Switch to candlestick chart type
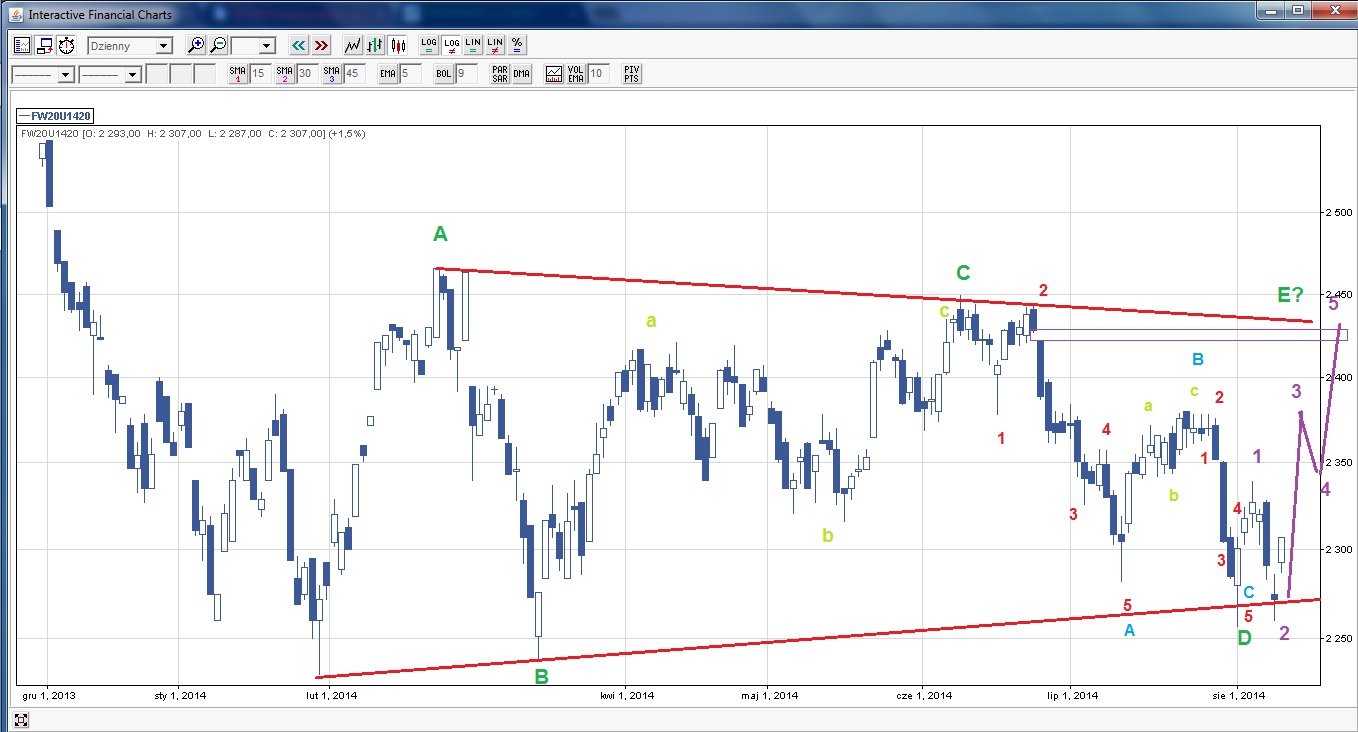The image size is (1358, 732). [x=398, y=45]
